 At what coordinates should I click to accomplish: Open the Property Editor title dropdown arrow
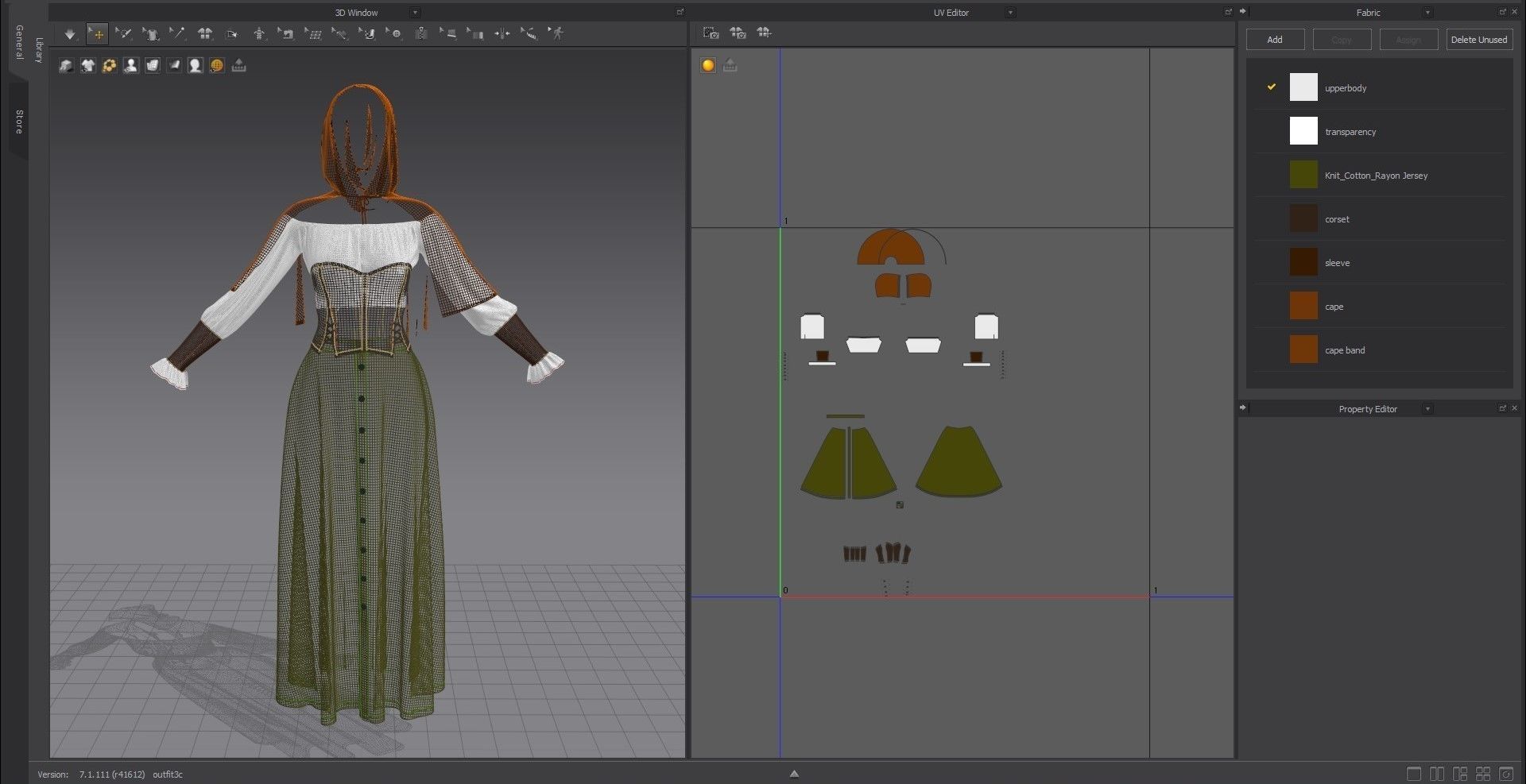pos(1427,408)
